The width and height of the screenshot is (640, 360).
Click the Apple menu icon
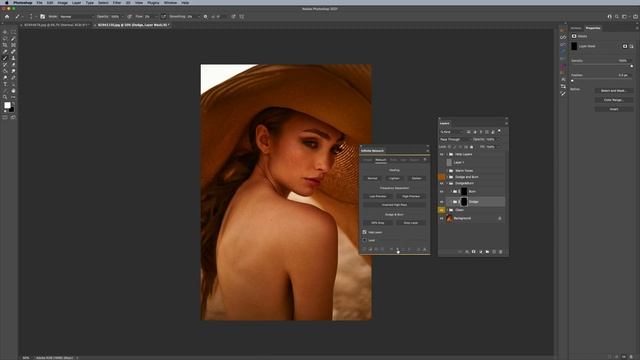click(x=7, y=2)
